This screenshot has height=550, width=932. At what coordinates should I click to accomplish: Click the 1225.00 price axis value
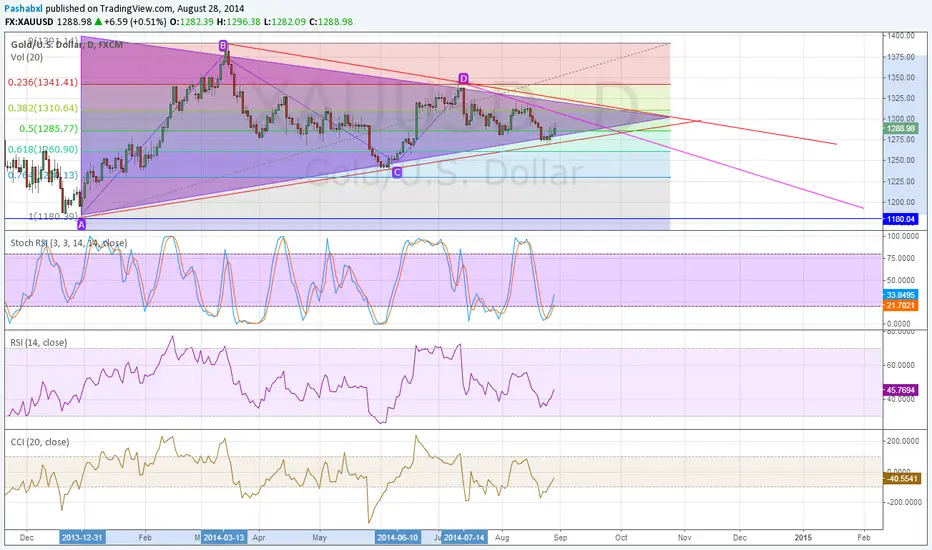902,181
